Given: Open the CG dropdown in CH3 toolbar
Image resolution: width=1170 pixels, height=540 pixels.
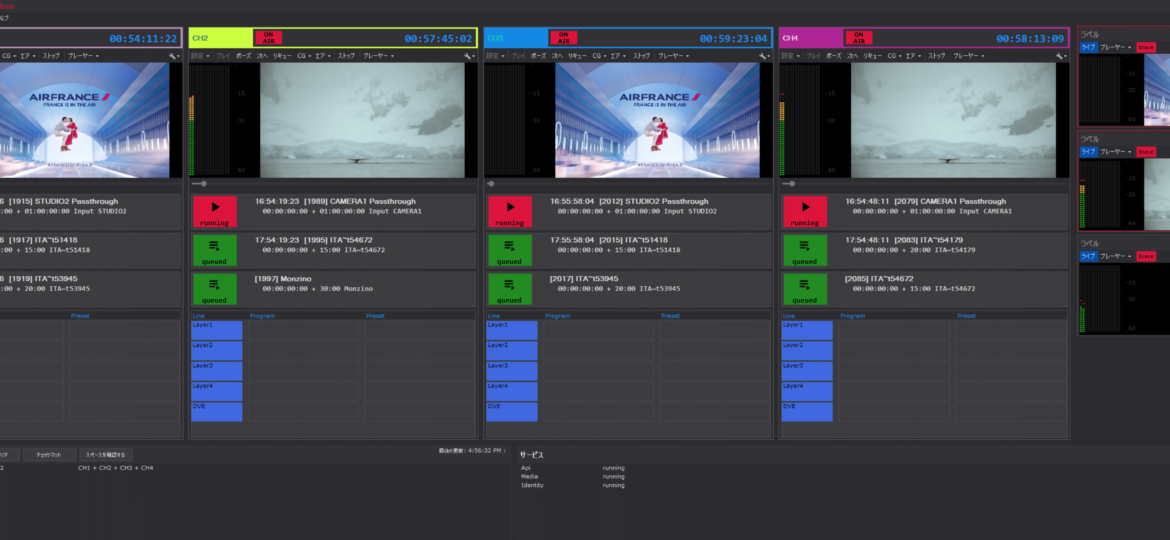Looking at the screenshot, I should (x=599, y=56).
